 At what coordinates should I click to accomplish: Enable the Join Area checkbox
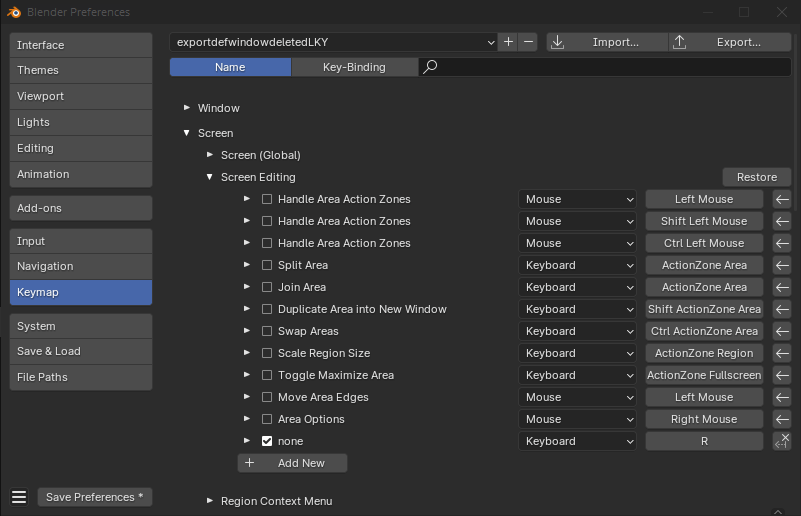click(267, 287)
